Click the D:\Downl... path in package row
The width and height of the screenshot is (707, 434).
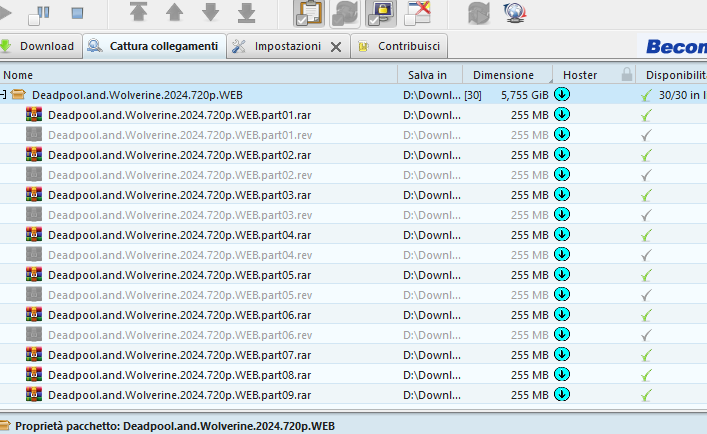pos(432,95)
